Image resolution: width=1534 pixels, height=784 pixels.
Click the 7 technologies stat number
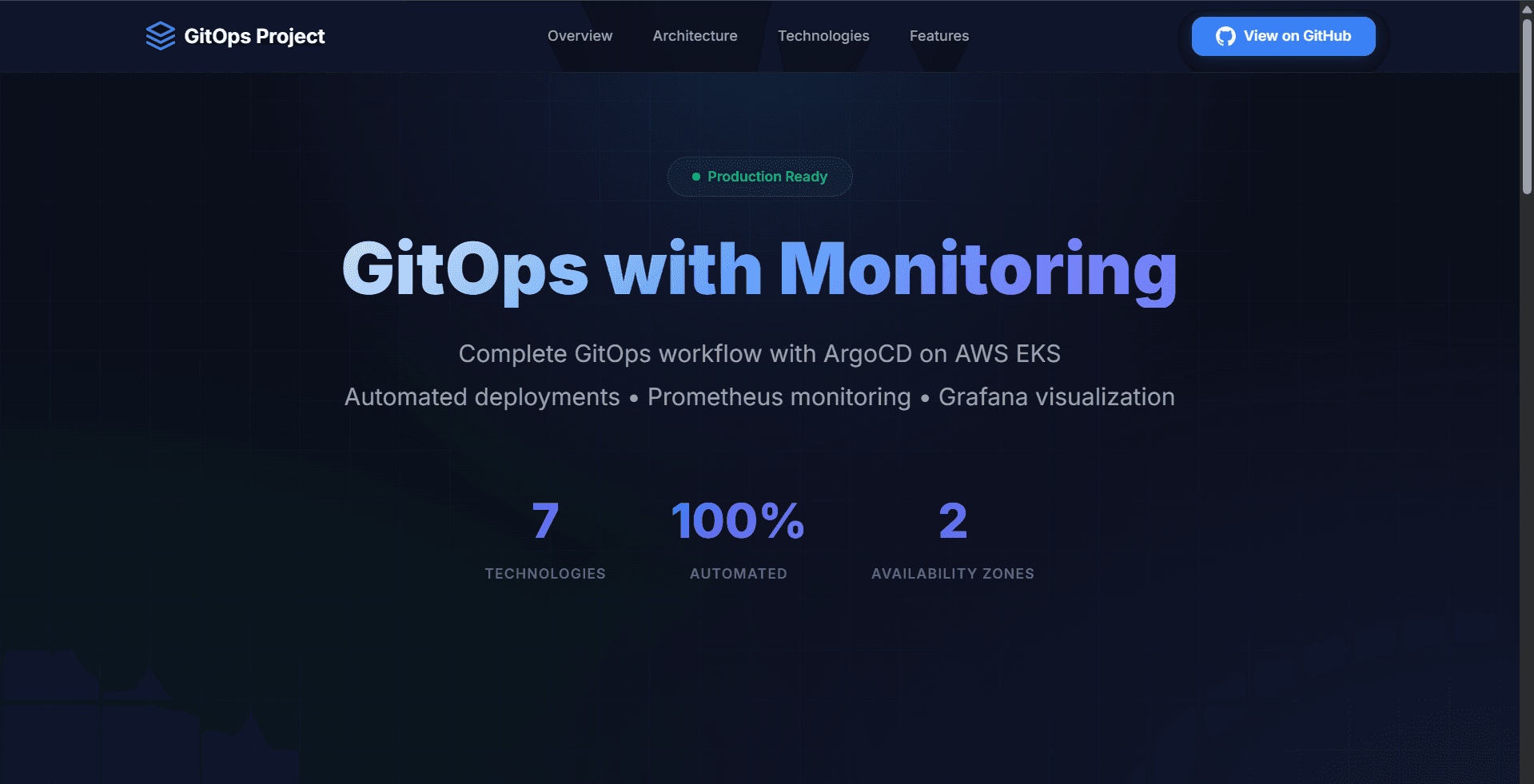click(545, 521)
